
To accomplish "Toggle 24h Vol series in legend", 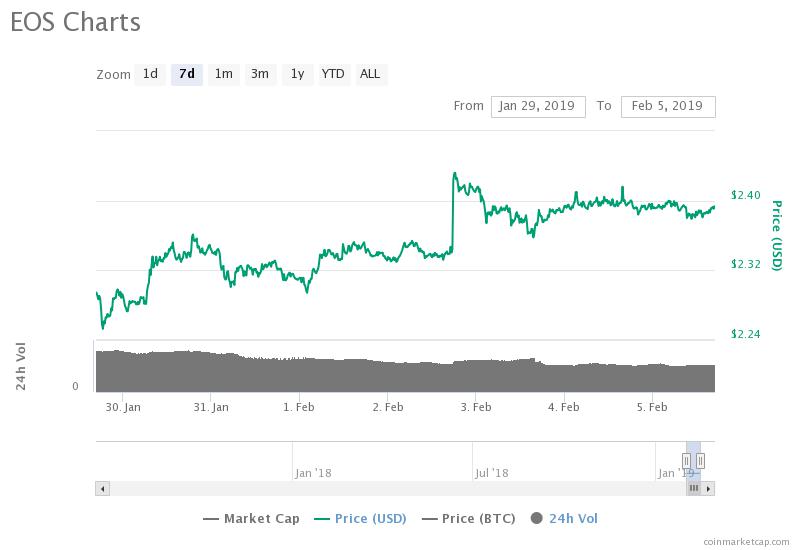I will 564,518.
